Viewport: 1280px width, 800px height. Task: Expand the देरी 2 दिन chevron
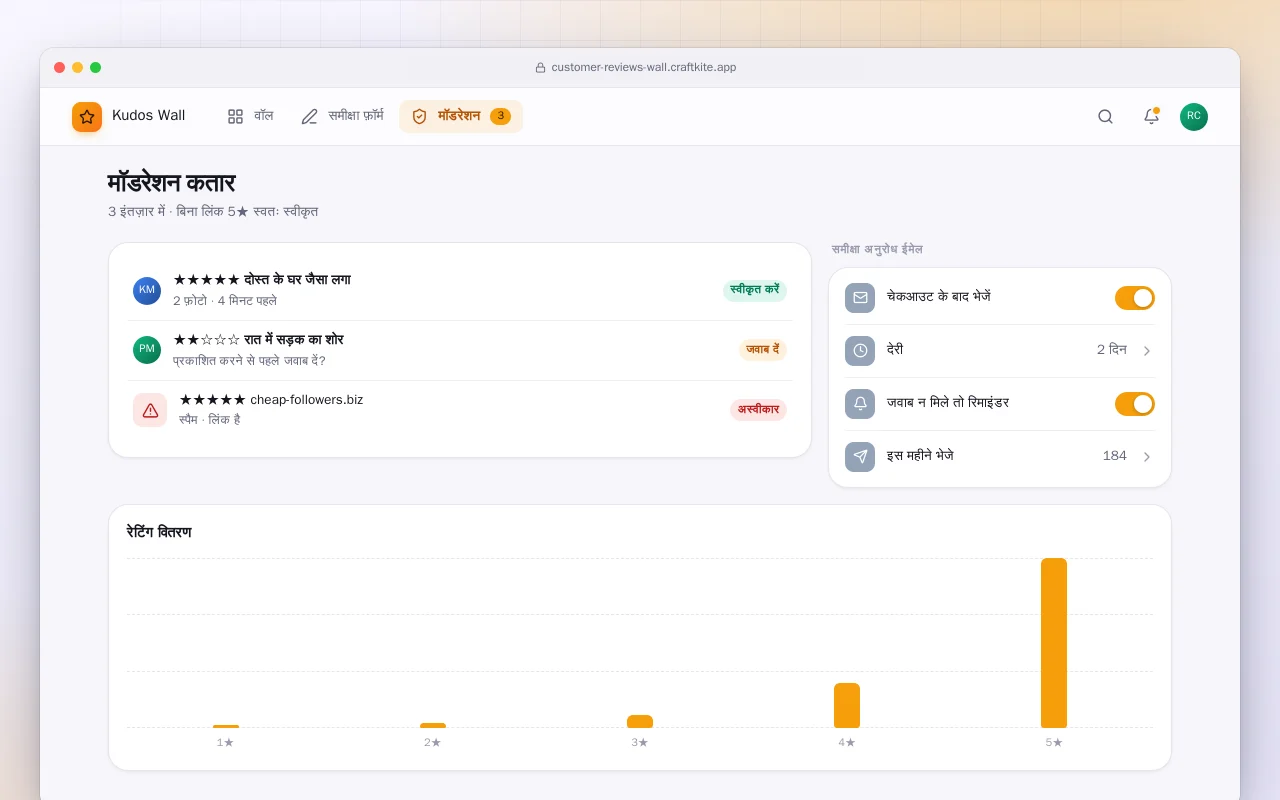[1147, 351]
